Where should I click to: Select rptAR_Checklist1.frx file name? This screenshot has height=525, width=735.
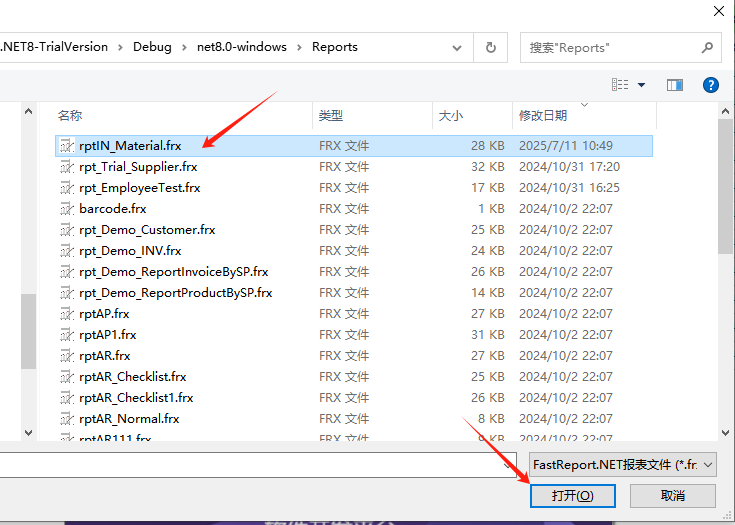136,398
